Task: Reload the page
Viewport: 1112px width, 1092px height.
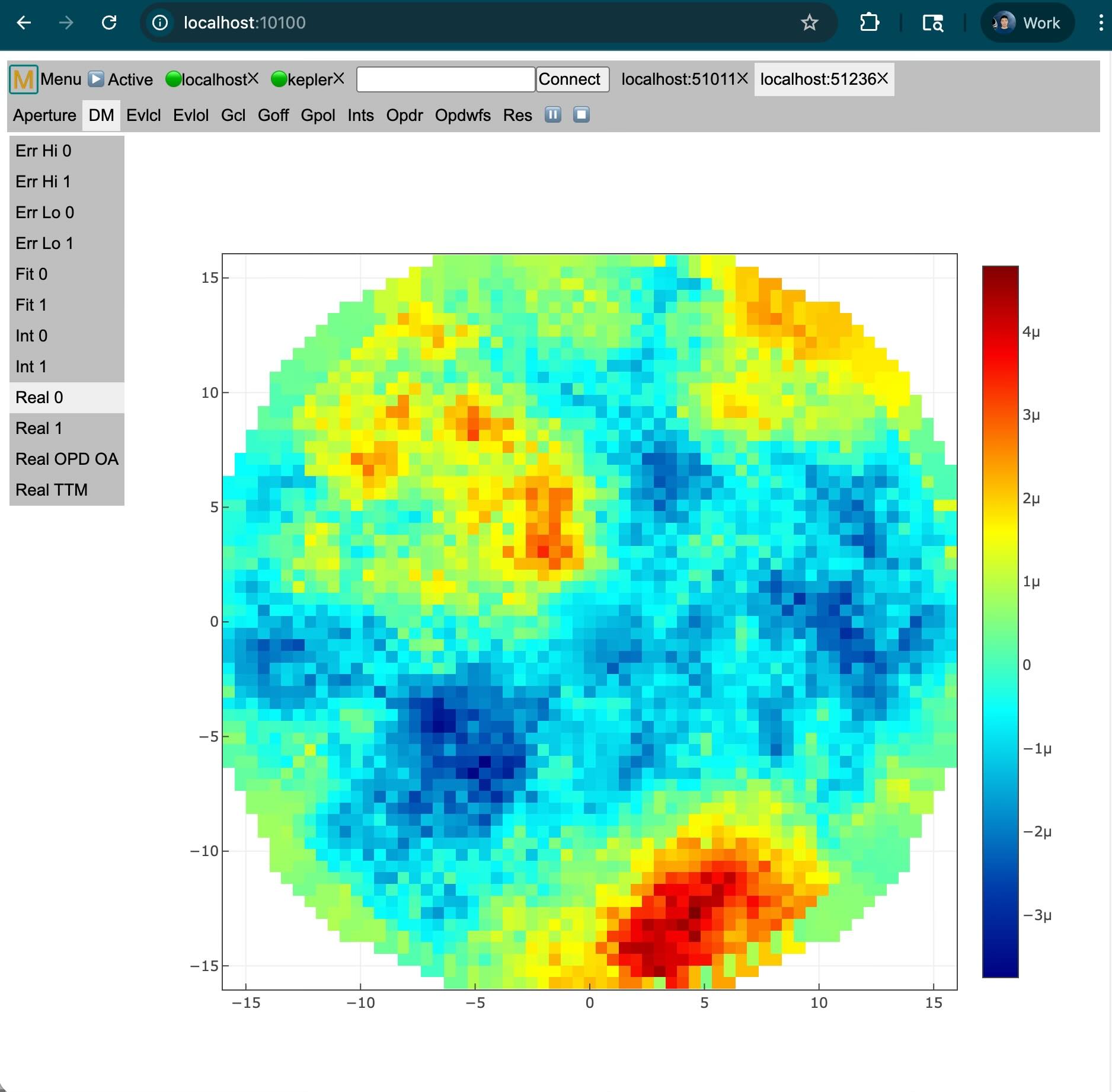Action: (109, 23)
